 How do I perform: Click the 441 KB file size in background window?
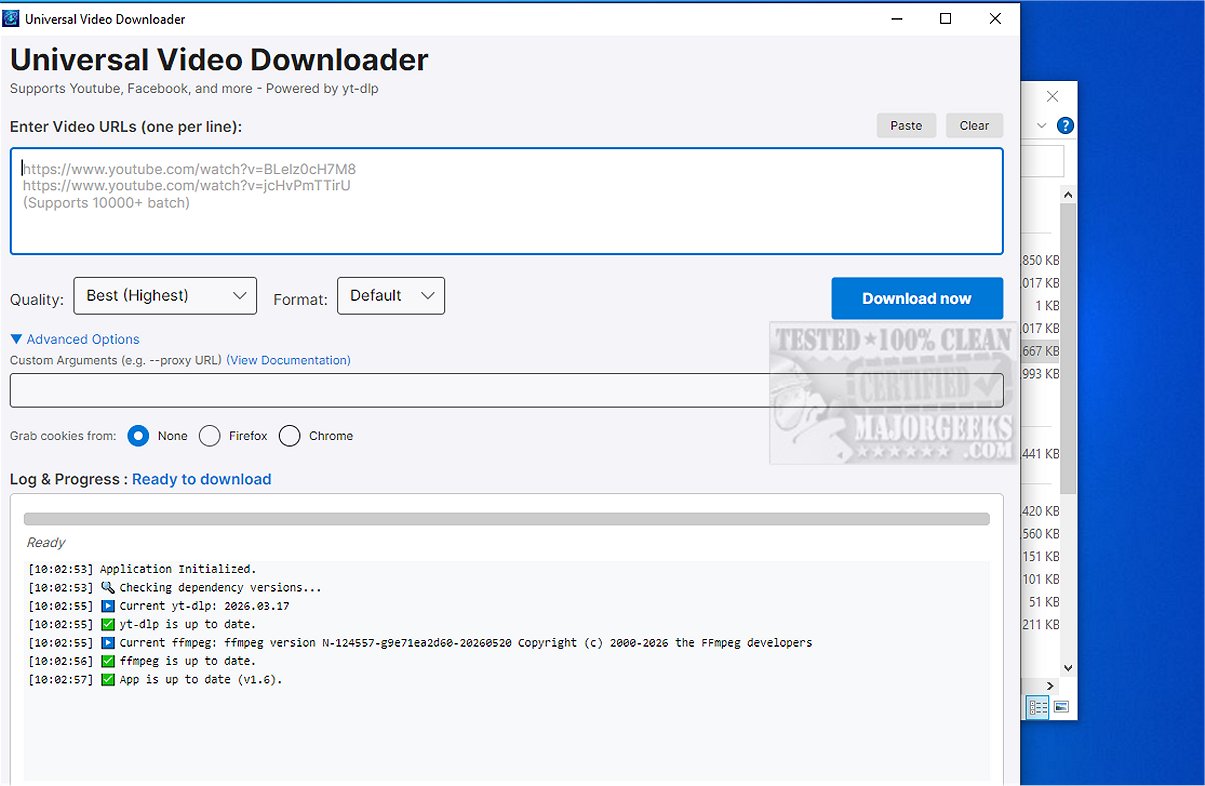[1040, 454]
